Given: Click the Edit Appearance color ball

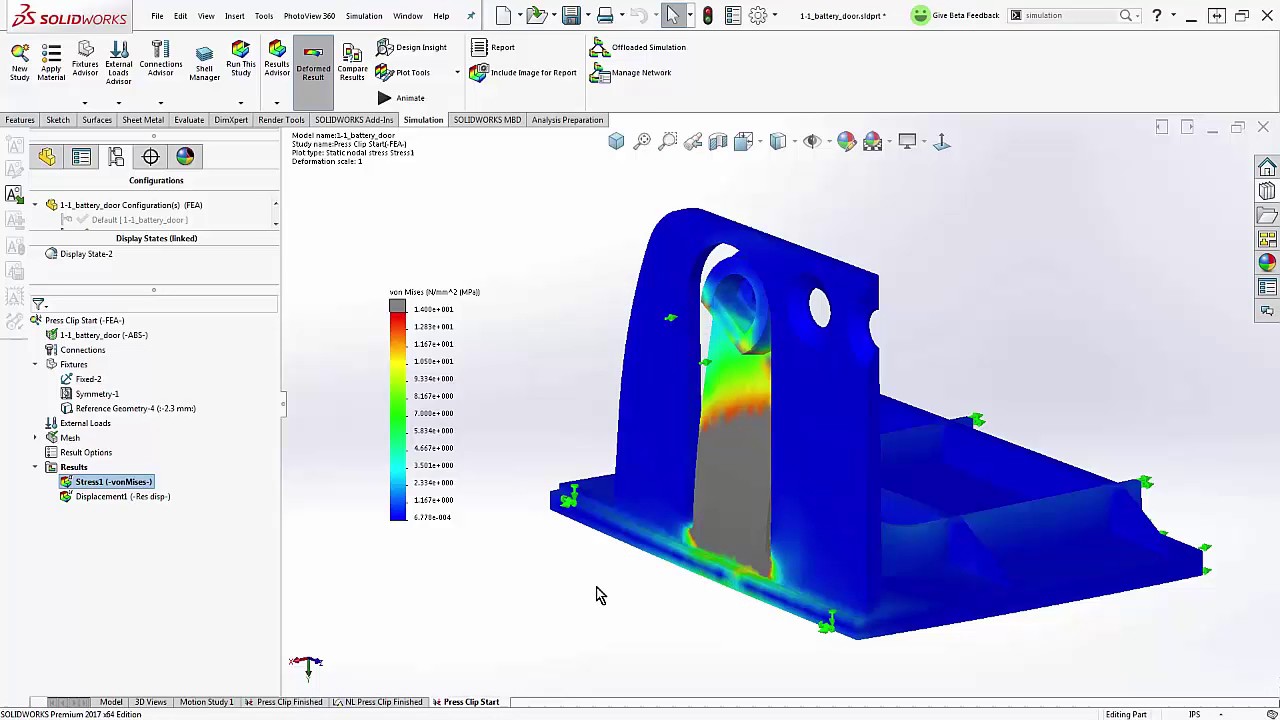Looking at the screenshot, I should click(x=846, y=142).
